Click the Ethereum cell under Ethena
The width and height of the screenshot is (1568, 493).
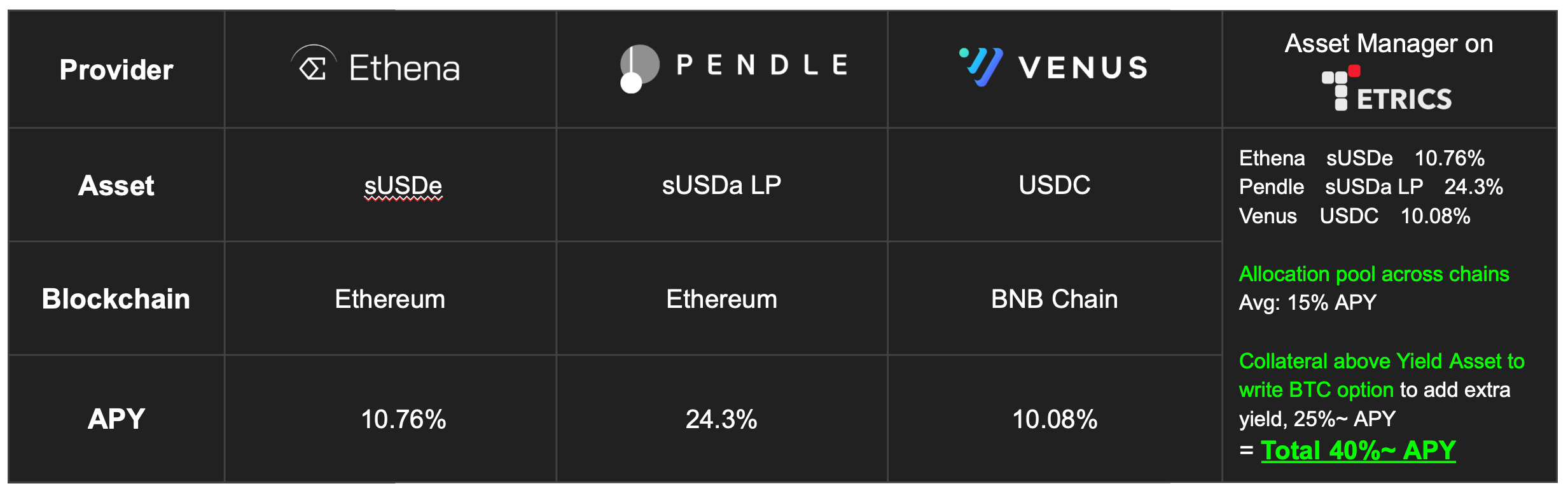(390, 299)
